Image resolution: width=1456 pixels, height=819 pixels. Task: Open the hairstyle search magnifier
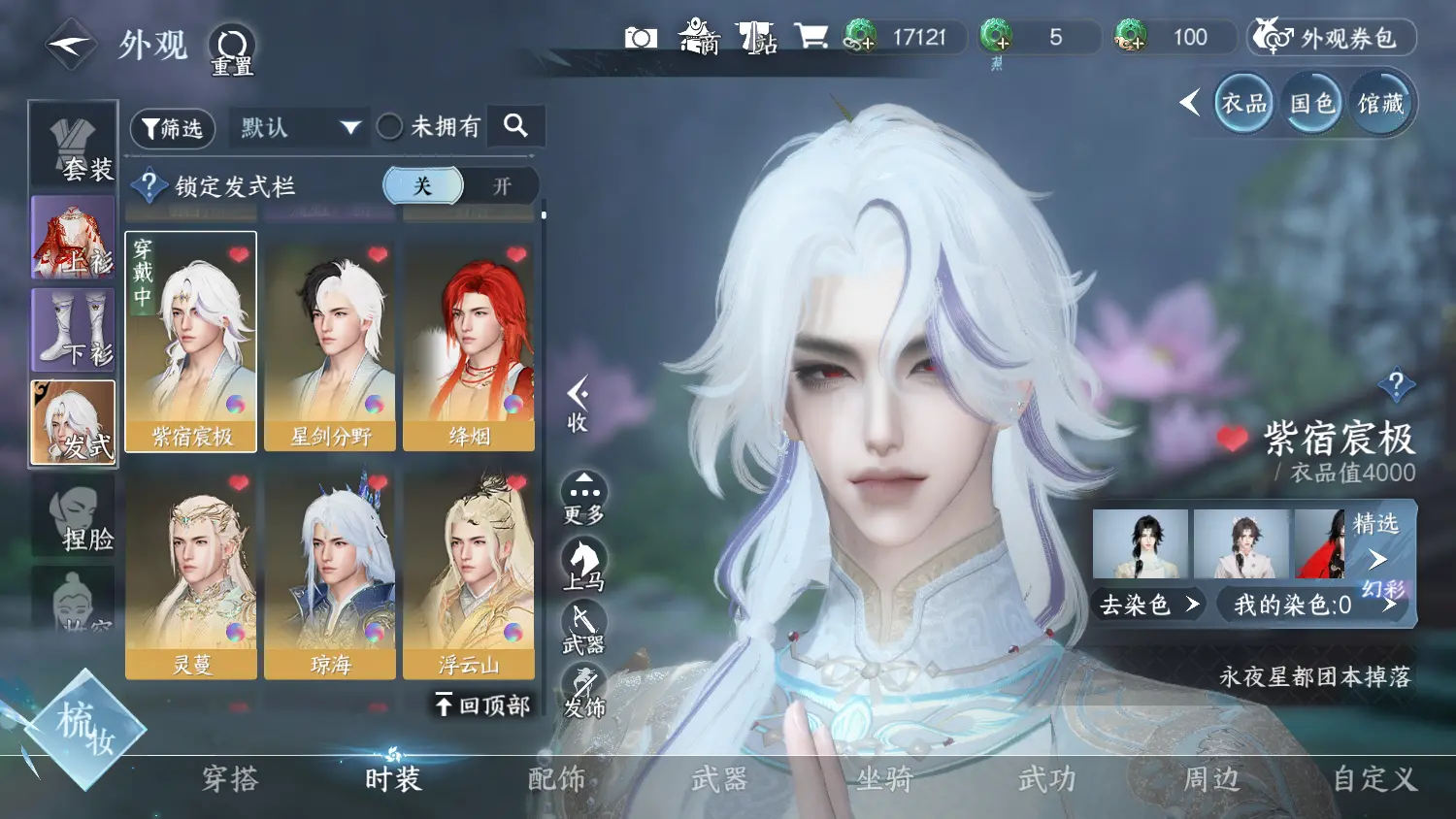click(515, 125)
